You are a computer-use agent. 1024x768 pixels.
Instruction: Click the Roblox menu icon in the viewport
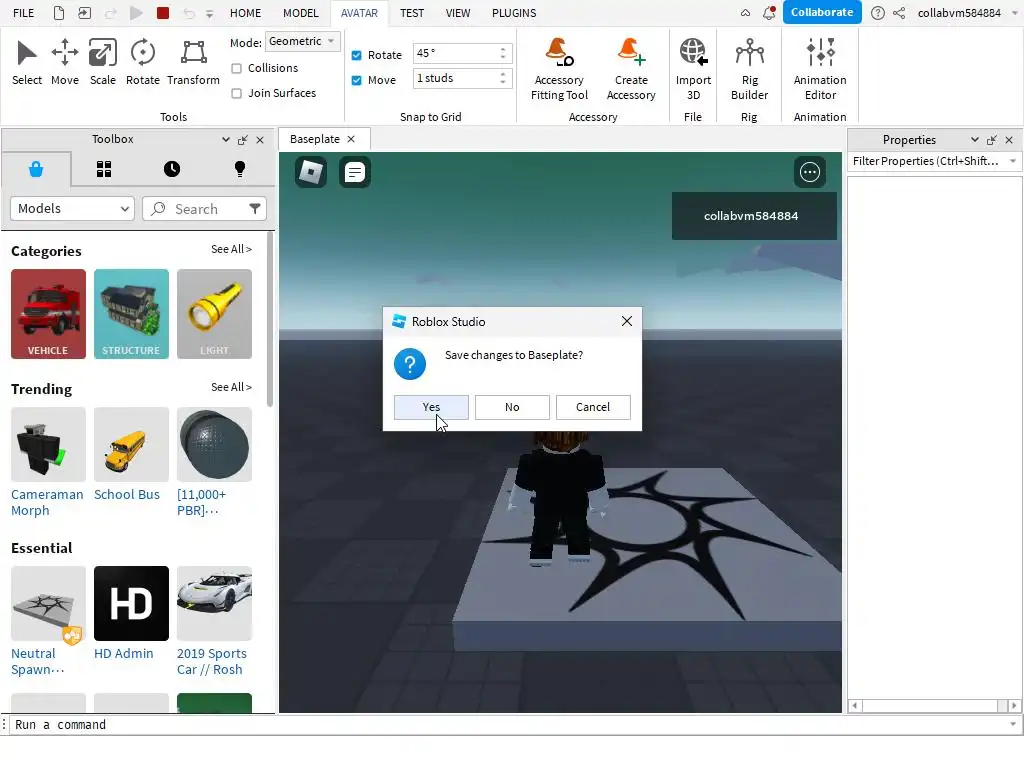[311, 172]
